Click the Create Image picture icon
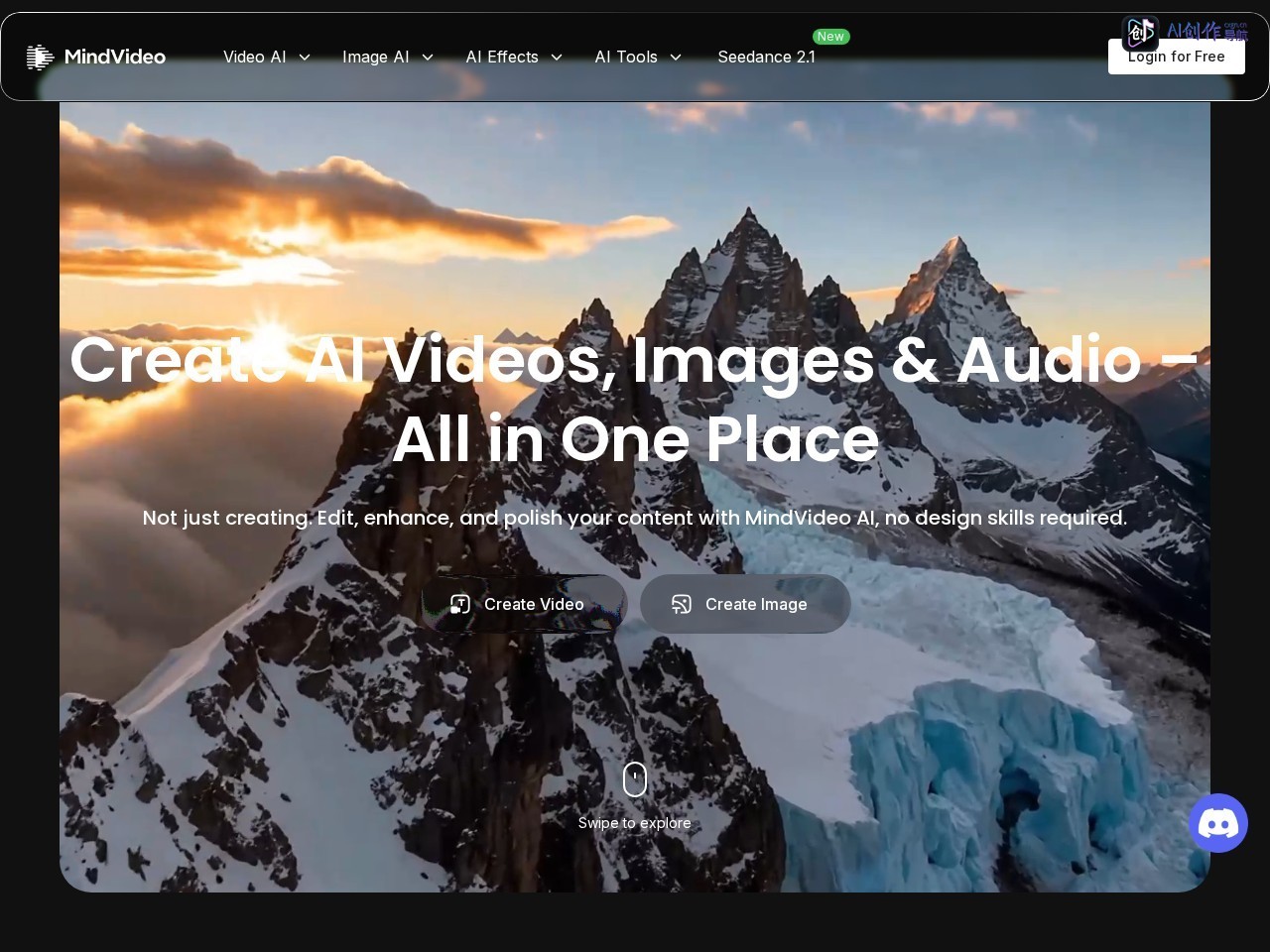Screen dimensions: 1270x952 click(682, 604)
